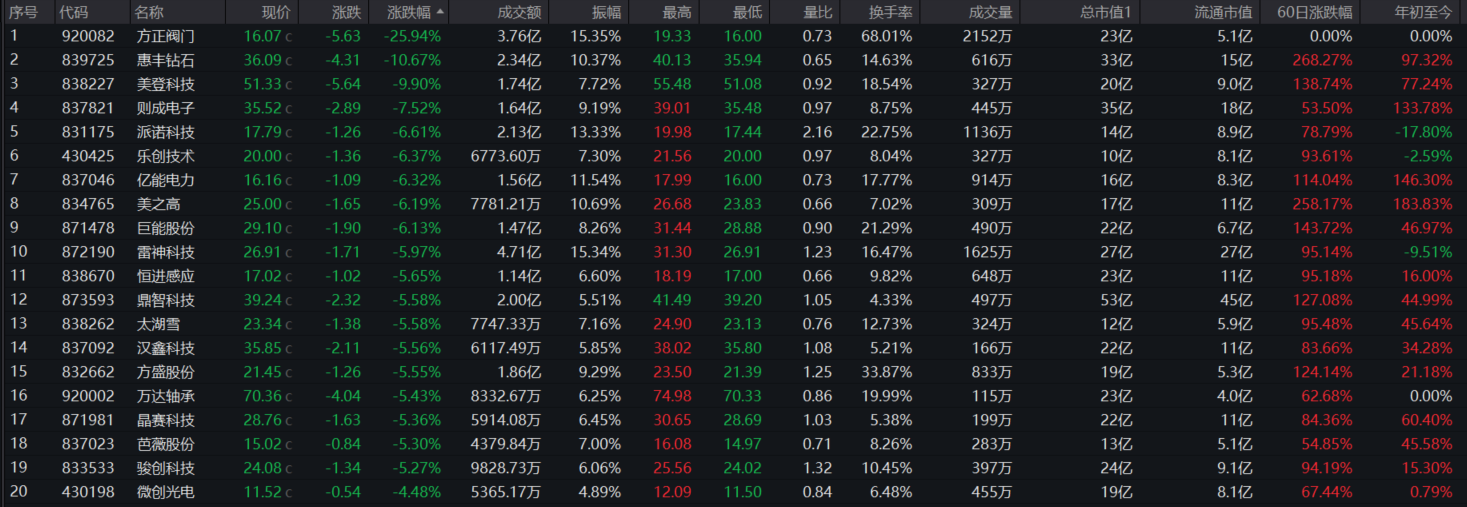The image size is (1467, 507).
Task: Click the 成交额 column header
Action: click(519, 12)
